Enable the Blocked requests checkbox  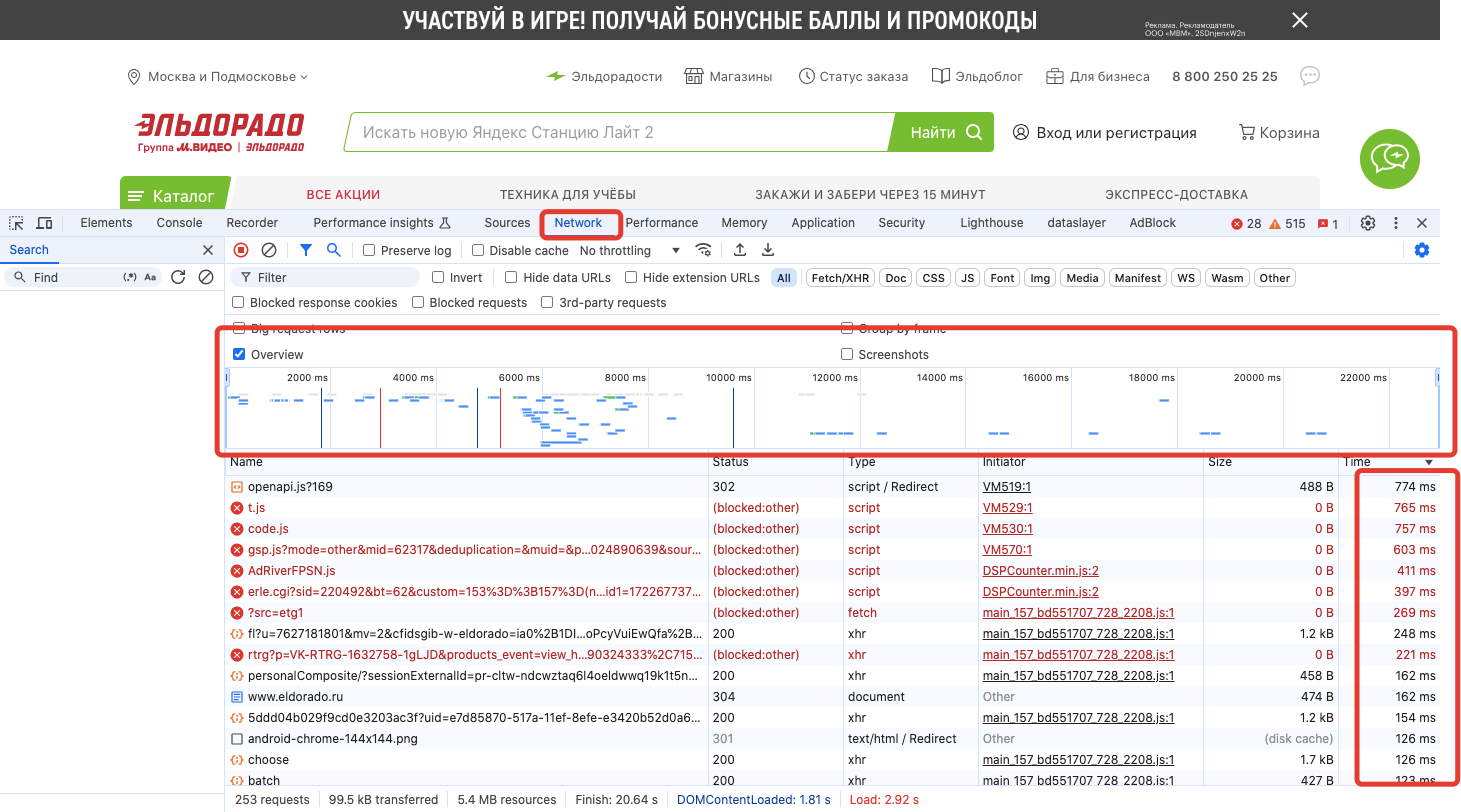418,302
